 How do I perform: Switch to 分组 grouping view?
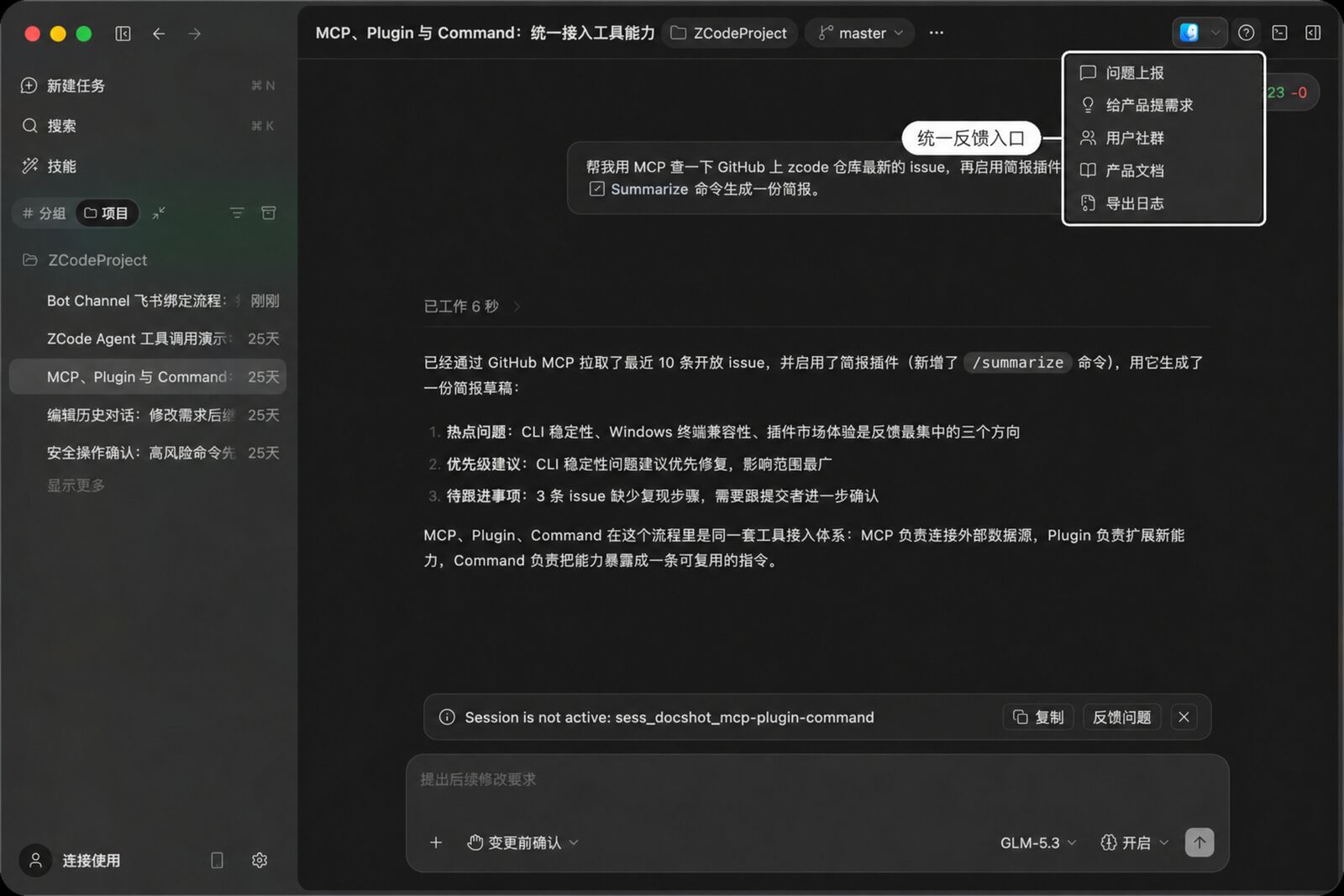pyautogui.click(x=44, y=213)
